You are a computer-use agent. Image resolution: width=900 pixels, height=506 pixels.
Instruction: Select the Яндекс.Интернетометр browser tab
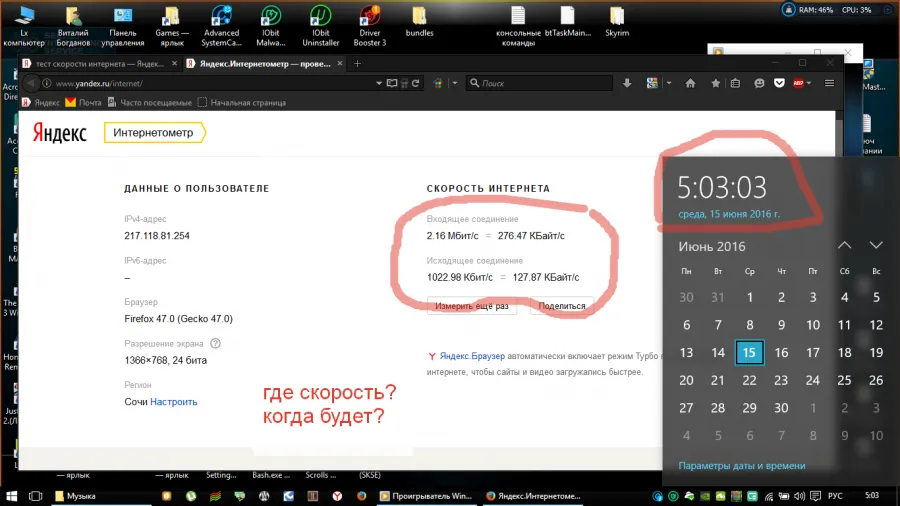pos(265,64)
